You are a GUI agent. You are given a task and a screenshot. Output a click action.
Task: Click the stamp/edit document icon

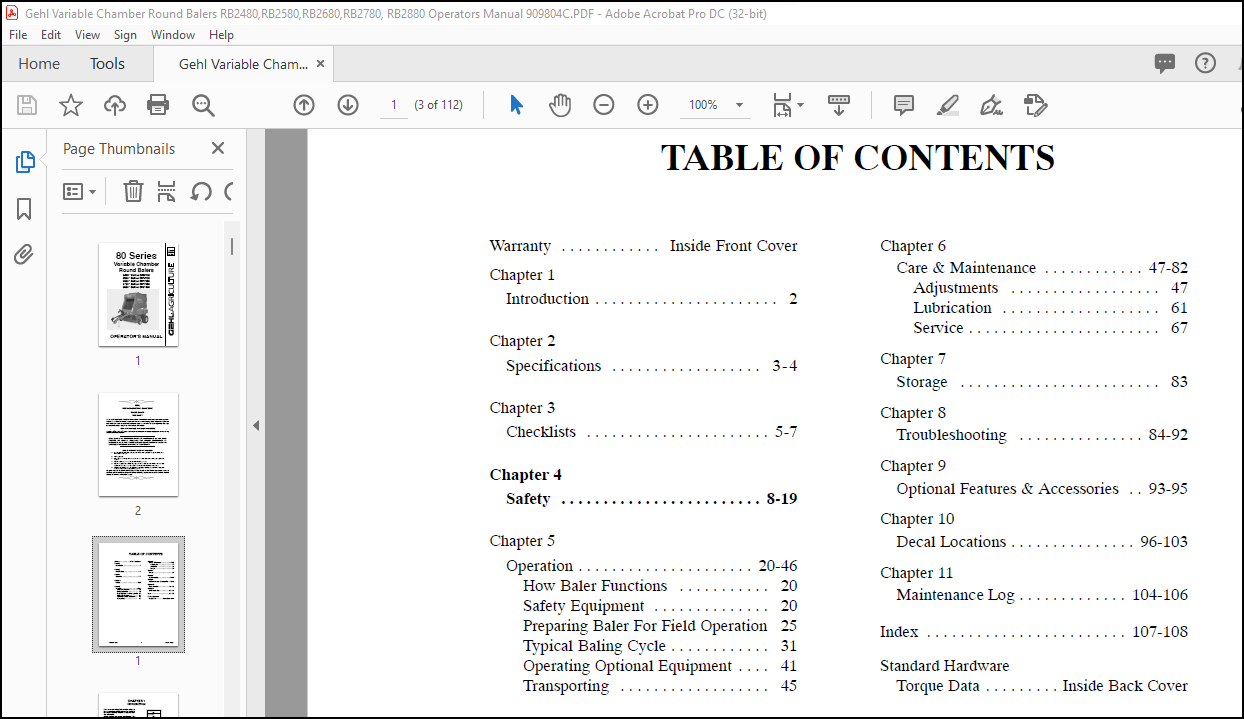click(1035, 105)
